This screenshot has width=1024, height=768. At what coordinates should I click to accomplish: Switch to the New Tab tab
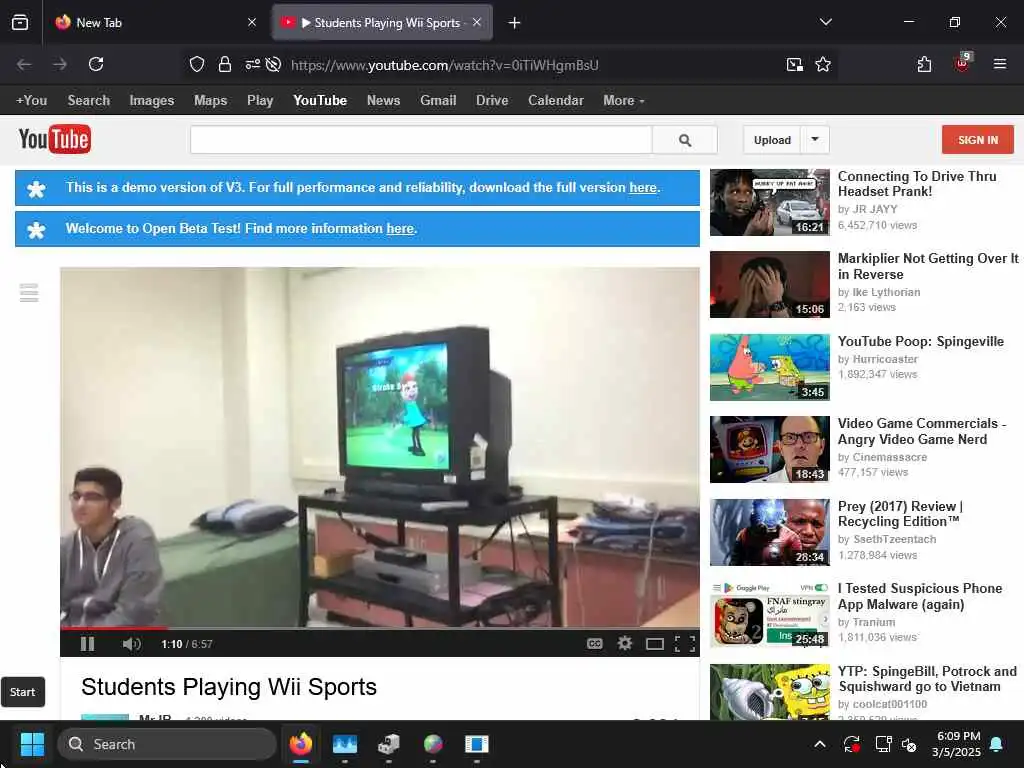[154, 23]
